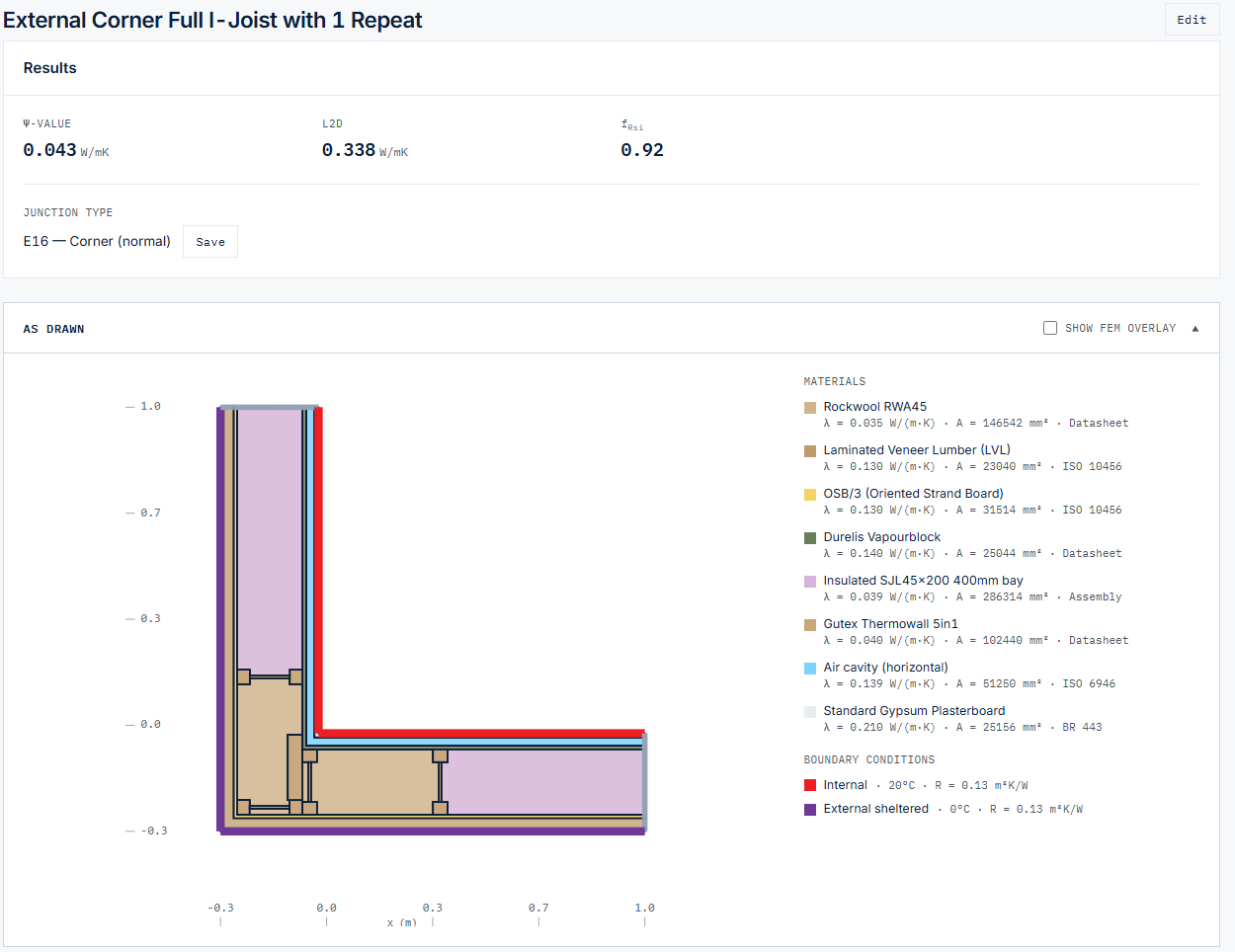Click the Gutex Thermowall 5in1 swatch
Image resolution: width=1235 pixels, height=952 pixels.
tap(810, 625)
